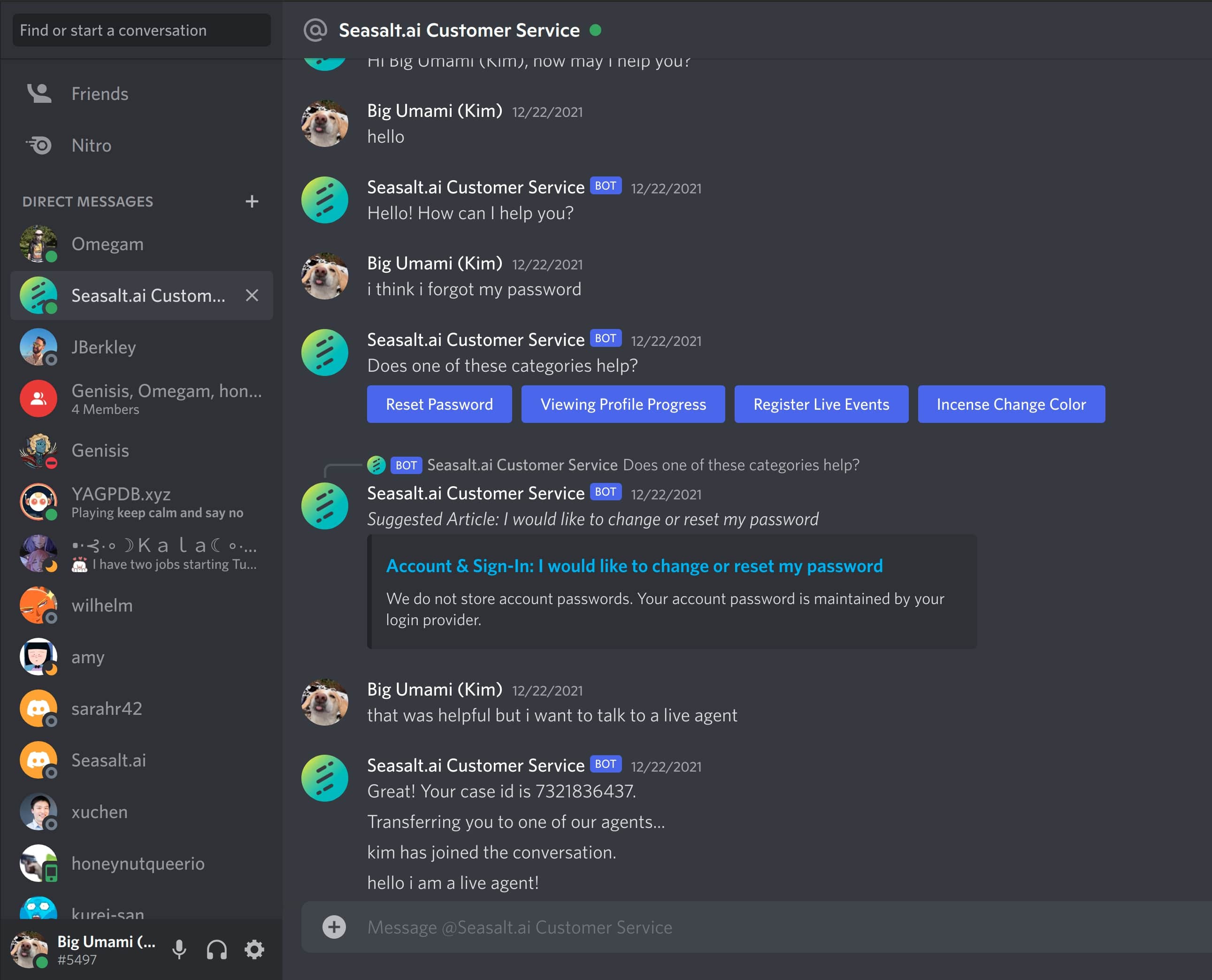Viewport: 1212px width, 980px height.
Task: Click JBerkley's profile picture
Action: click(38, 347)
